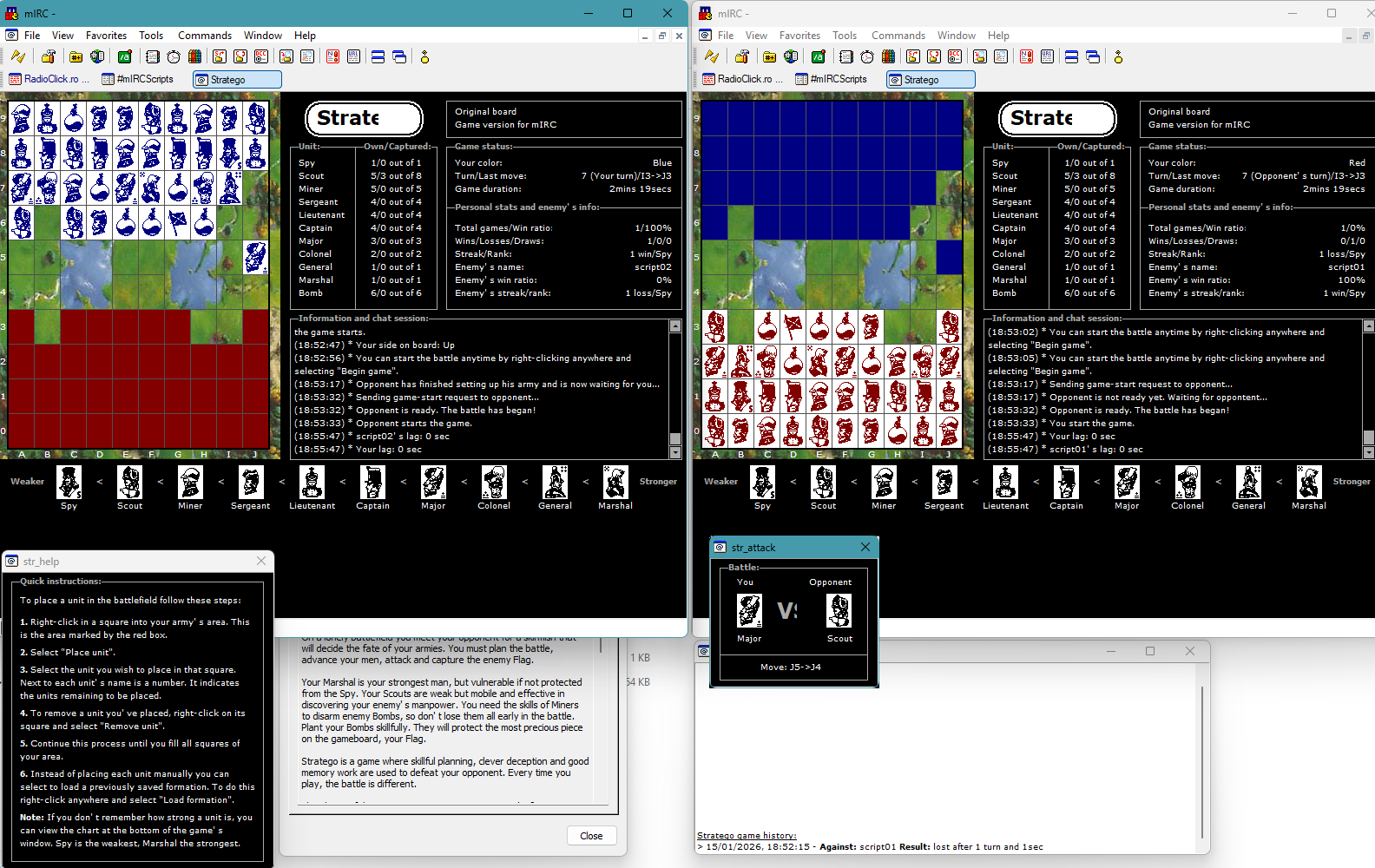Click DCC Chat icon in right mIRC toolbar
The image size is (1375, 868).
point(934,56)
